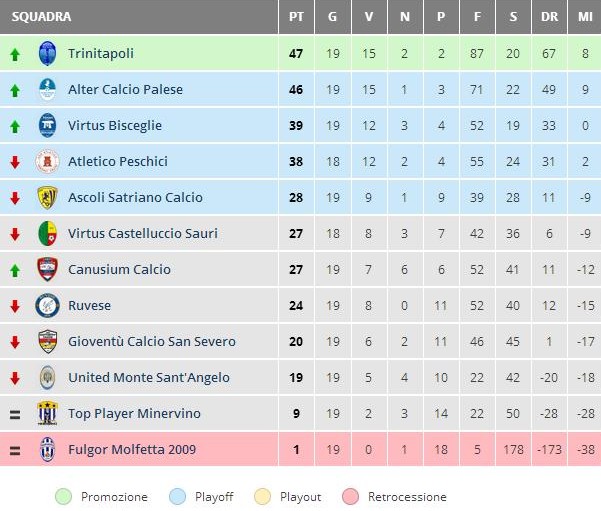Click the red Retrocessione legend circle
The height and width of the screenshot is (511, 601).
[x=350, y=497]
